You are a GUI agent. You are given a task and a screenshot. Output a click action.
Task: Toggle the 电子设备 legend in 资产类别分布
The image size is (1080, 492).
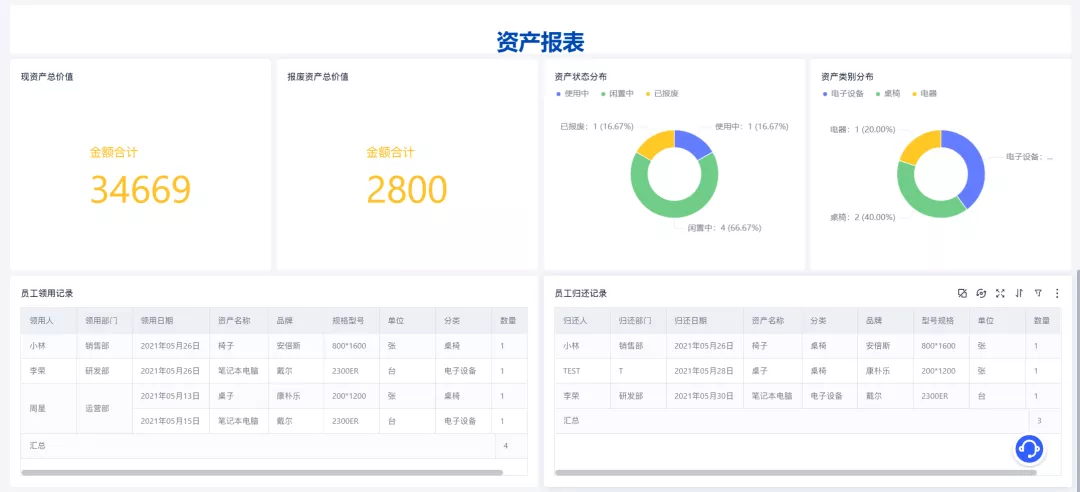click(x=842, y=94)
